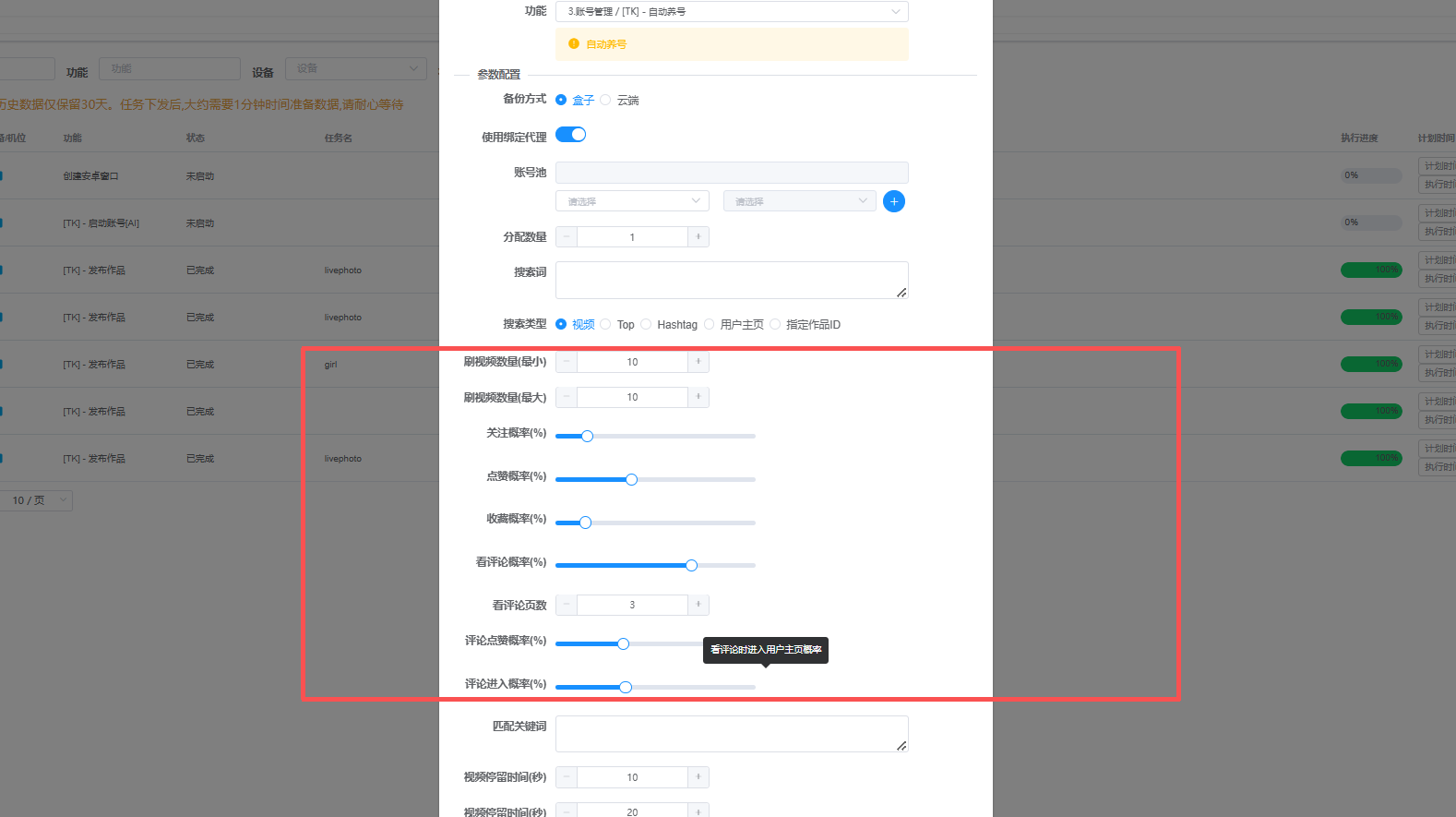The height and width of the screenshot is (817, 1456).
Task: Decrease 看评论页数 with minus button
Action: [x=567, y=605]
